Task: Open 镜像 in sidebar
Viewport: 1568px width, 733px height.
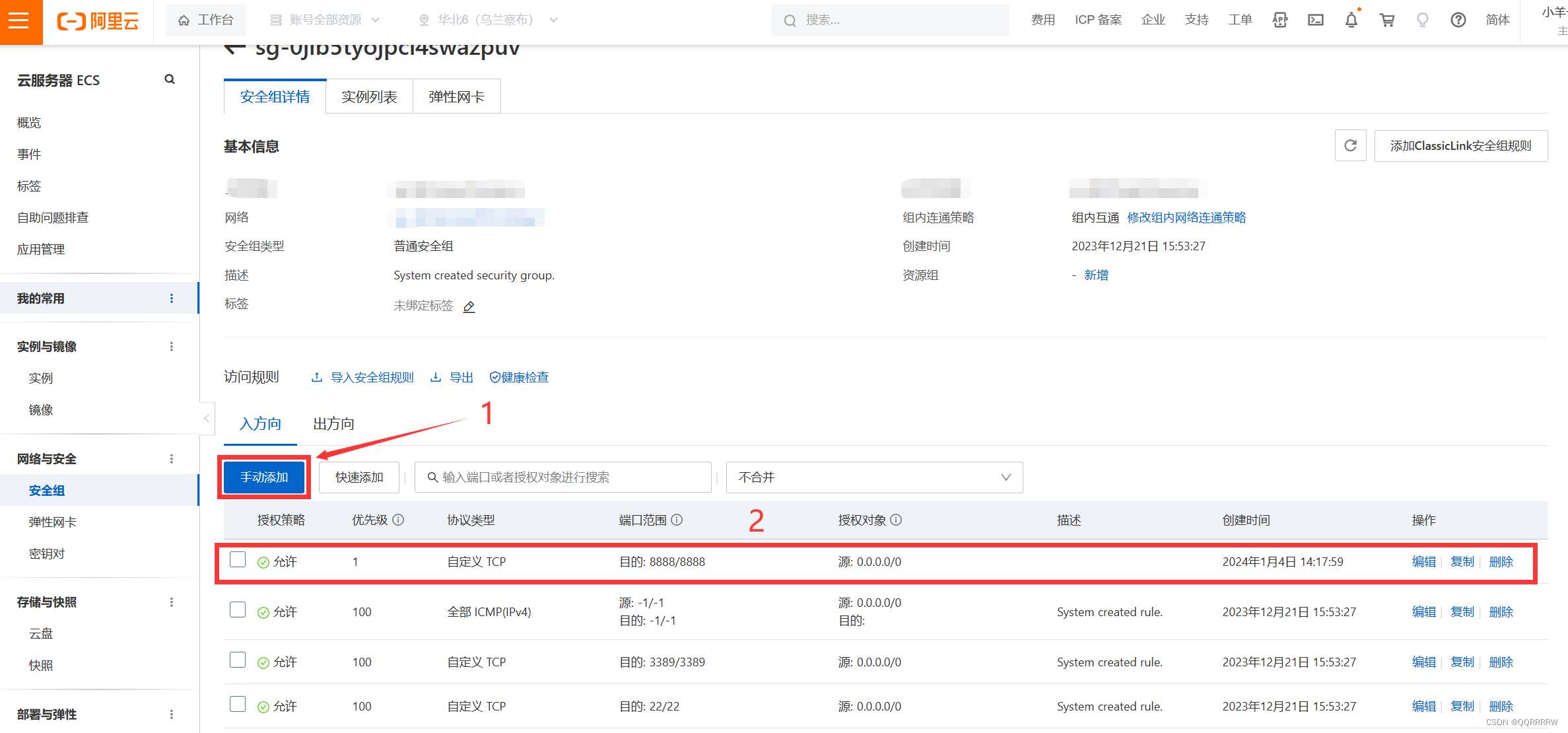Action: tap(41, 410)
